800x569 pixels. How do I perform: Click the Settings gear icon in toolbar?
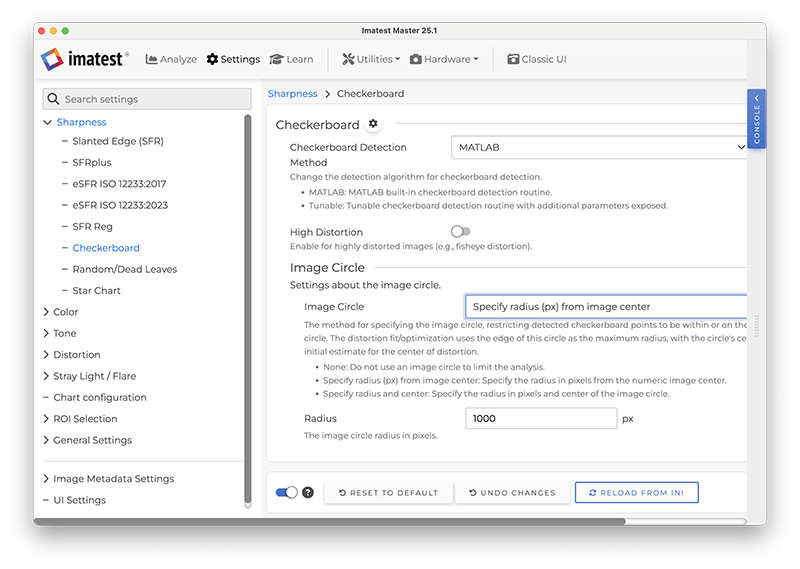point(212,59)
